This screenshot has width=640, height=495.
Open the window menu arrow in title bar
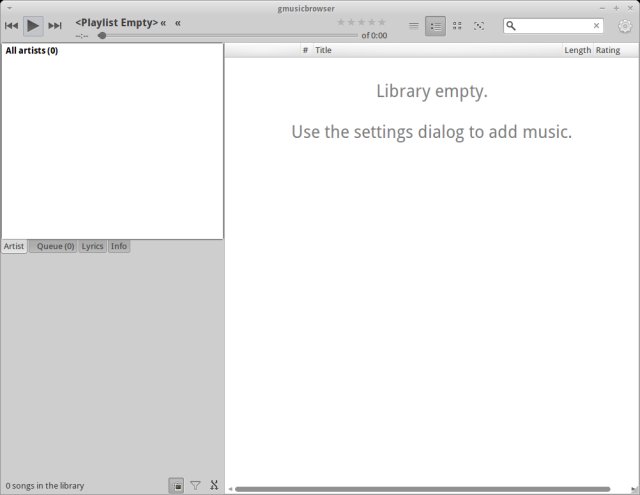(9, 8)
